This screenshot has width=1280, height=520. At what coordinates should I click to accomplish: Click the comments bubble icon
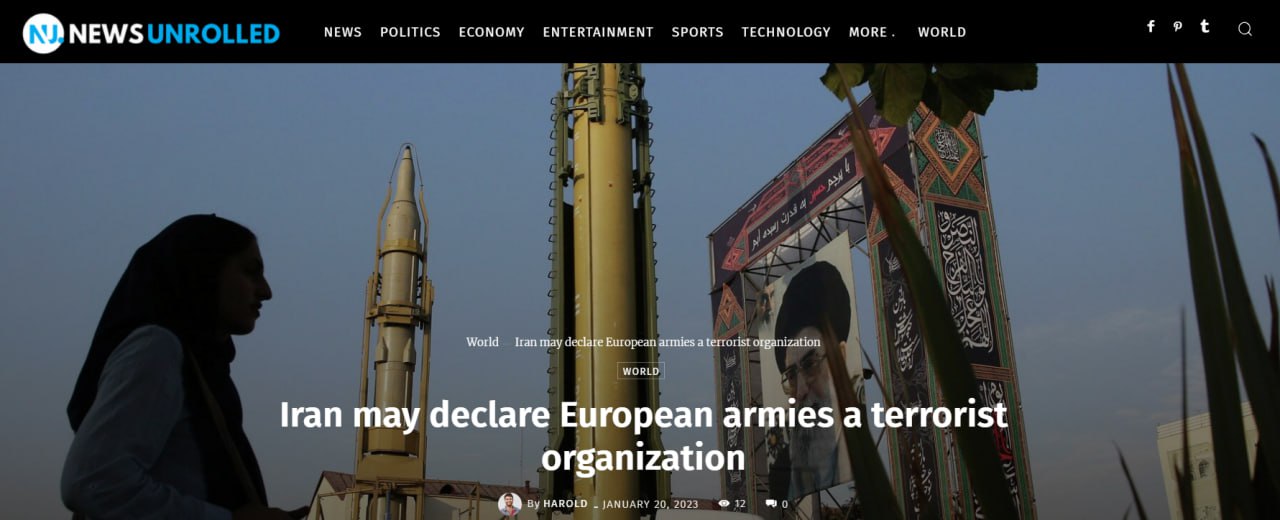[x=771, y=504]
